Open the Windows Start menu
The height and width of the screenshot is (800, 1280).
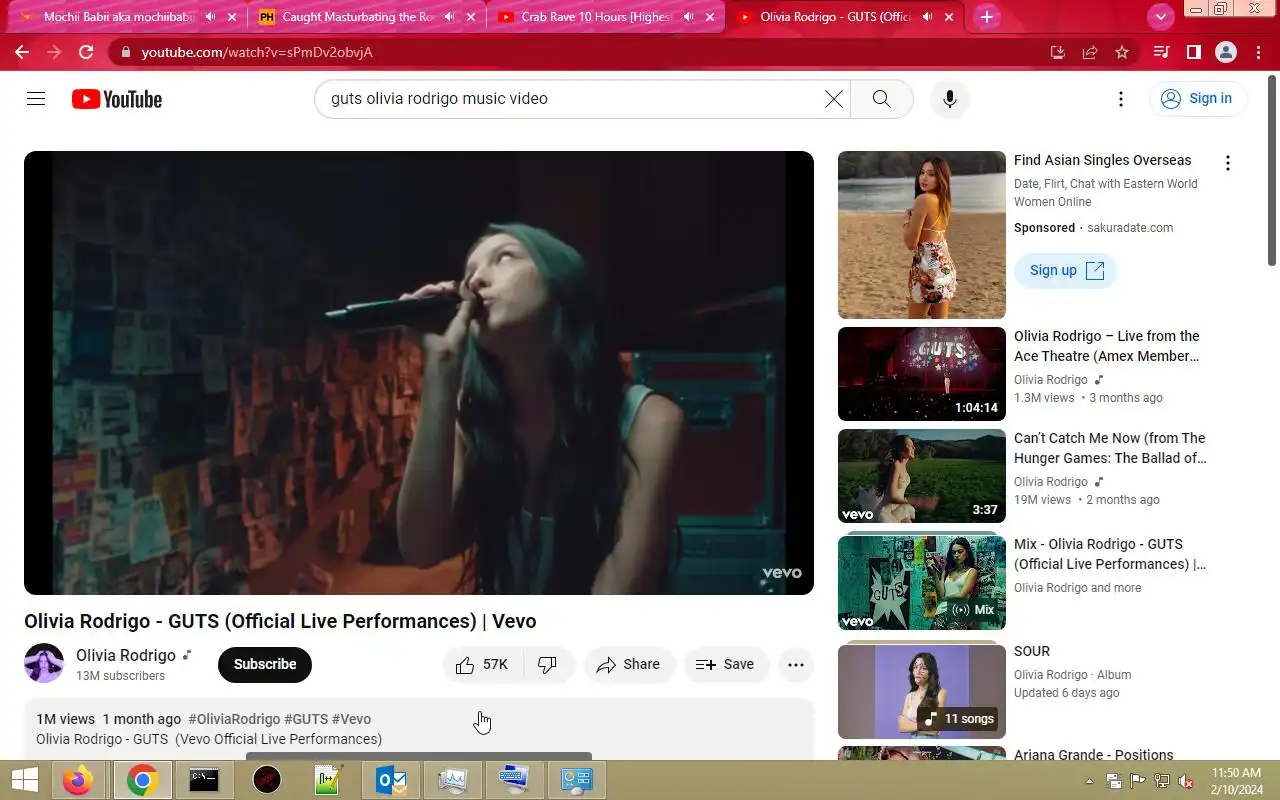point(24,780)
